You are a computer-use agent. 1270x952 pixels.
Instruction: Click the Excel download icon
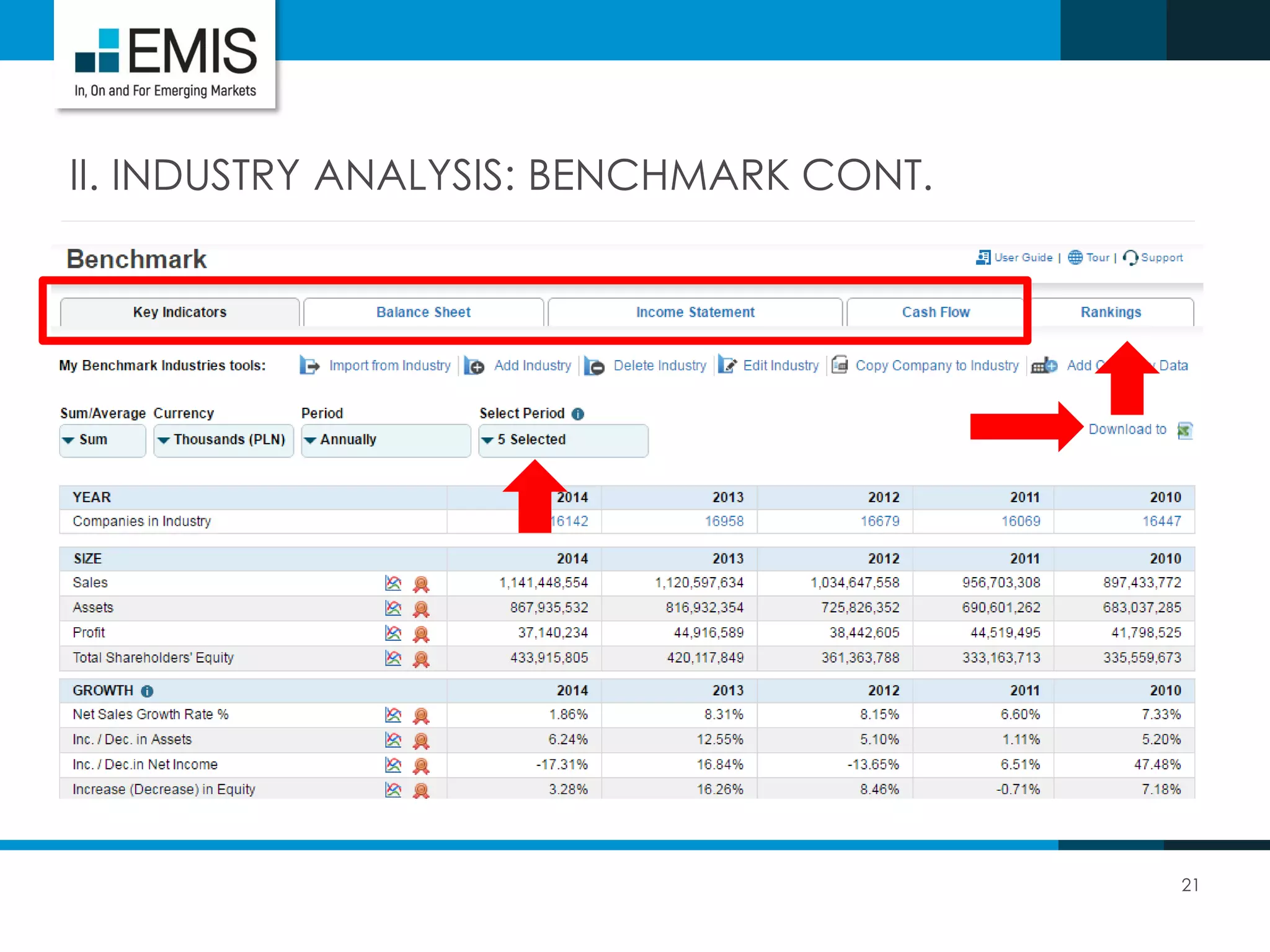(x=1184, y=430)
